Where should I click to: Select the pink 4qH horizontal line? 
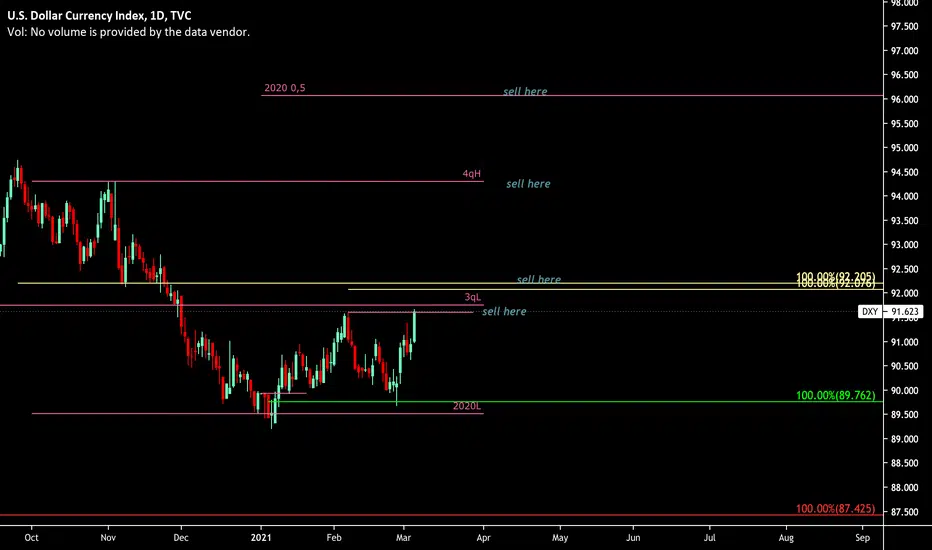click(257, 181)
